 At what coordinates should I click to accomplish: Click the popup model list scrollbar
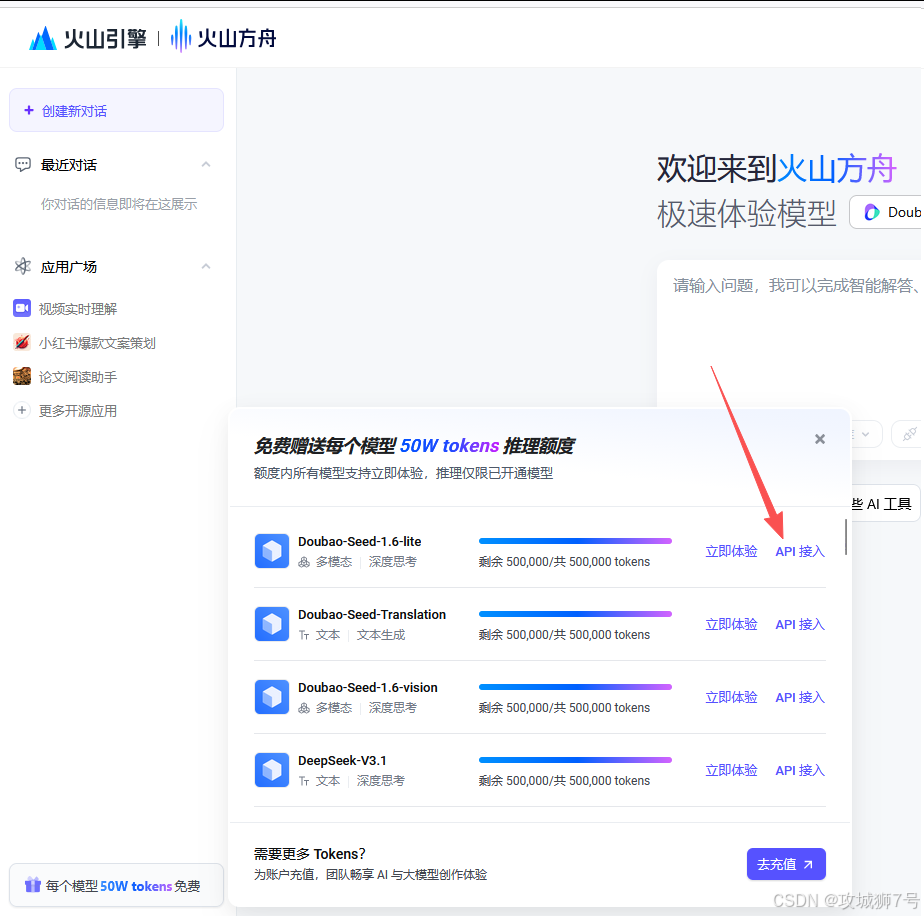click(846, 537)
